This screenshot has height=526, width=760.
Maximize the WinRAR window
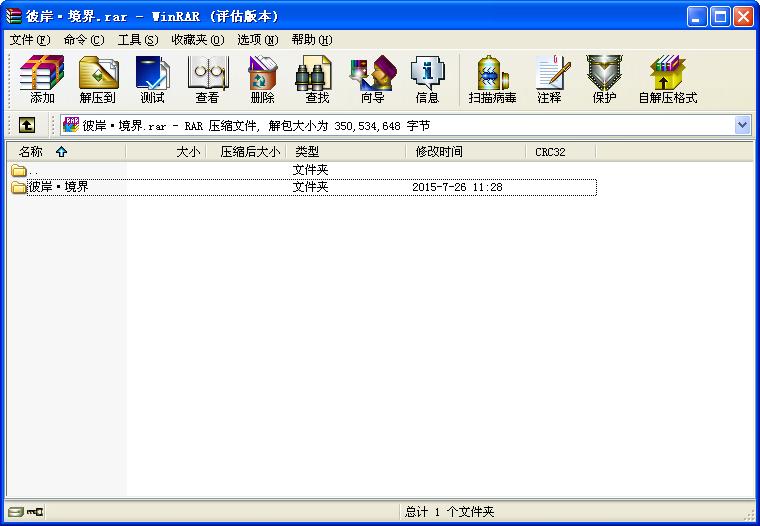click(720, 16)
